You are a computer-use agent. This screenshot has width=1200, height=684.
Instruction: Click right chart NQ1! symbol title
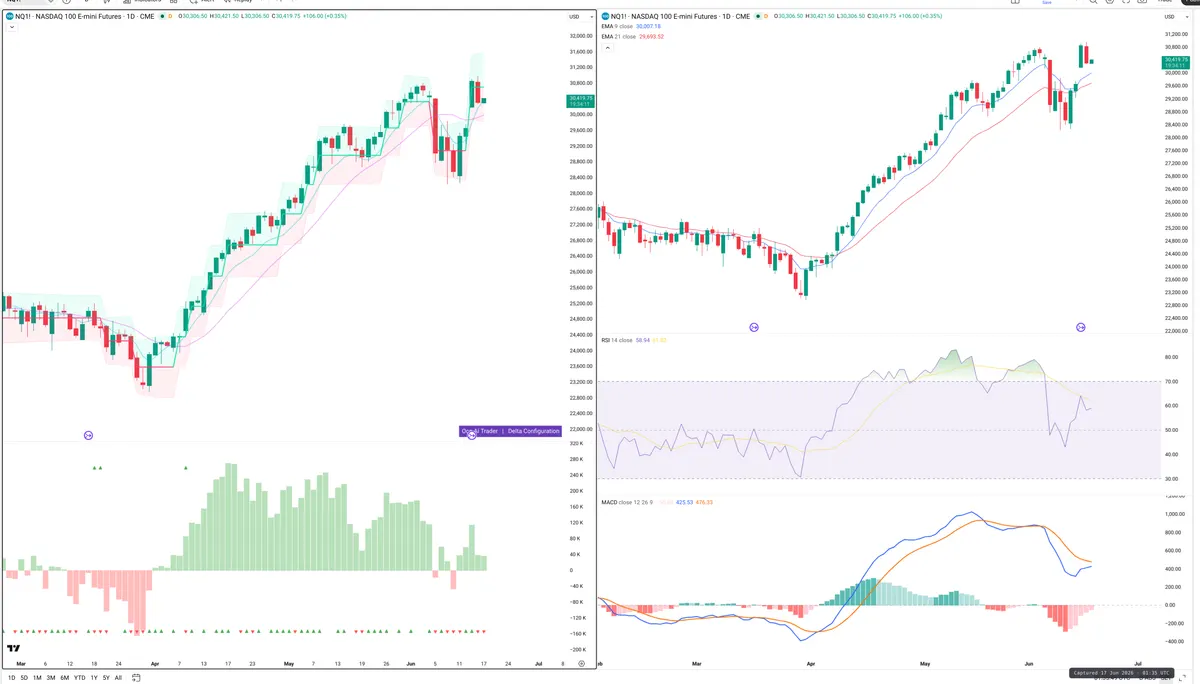click(x=681, y=16)
